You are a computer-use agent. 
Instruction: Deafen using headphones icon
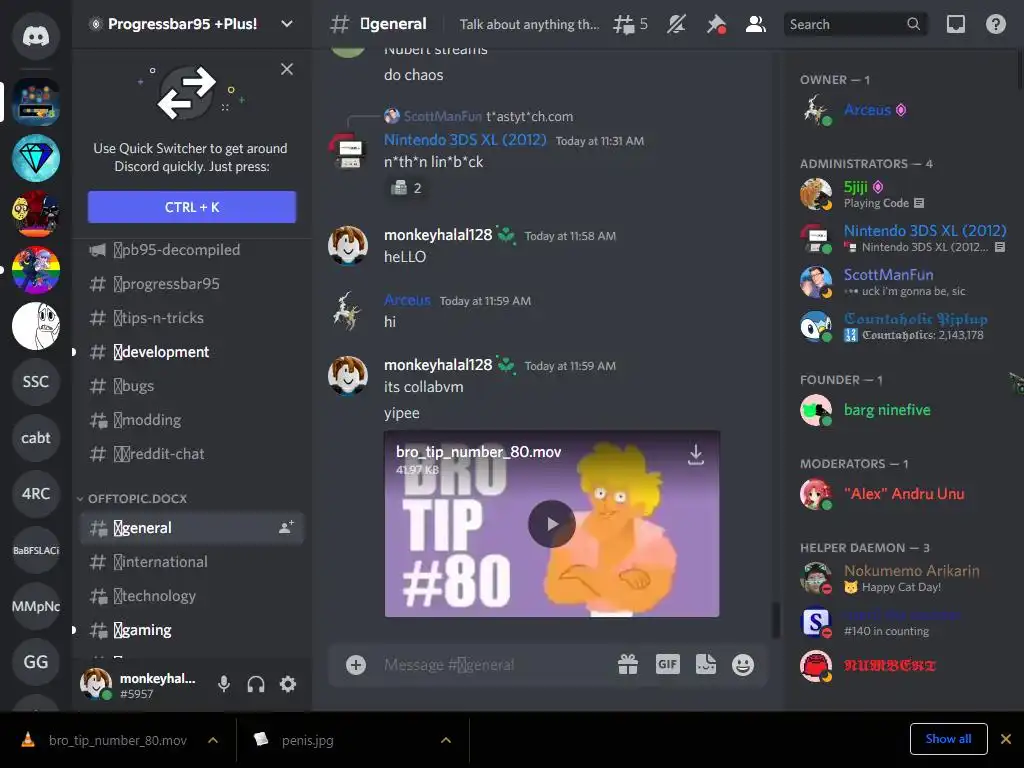(x=256, y=684)
